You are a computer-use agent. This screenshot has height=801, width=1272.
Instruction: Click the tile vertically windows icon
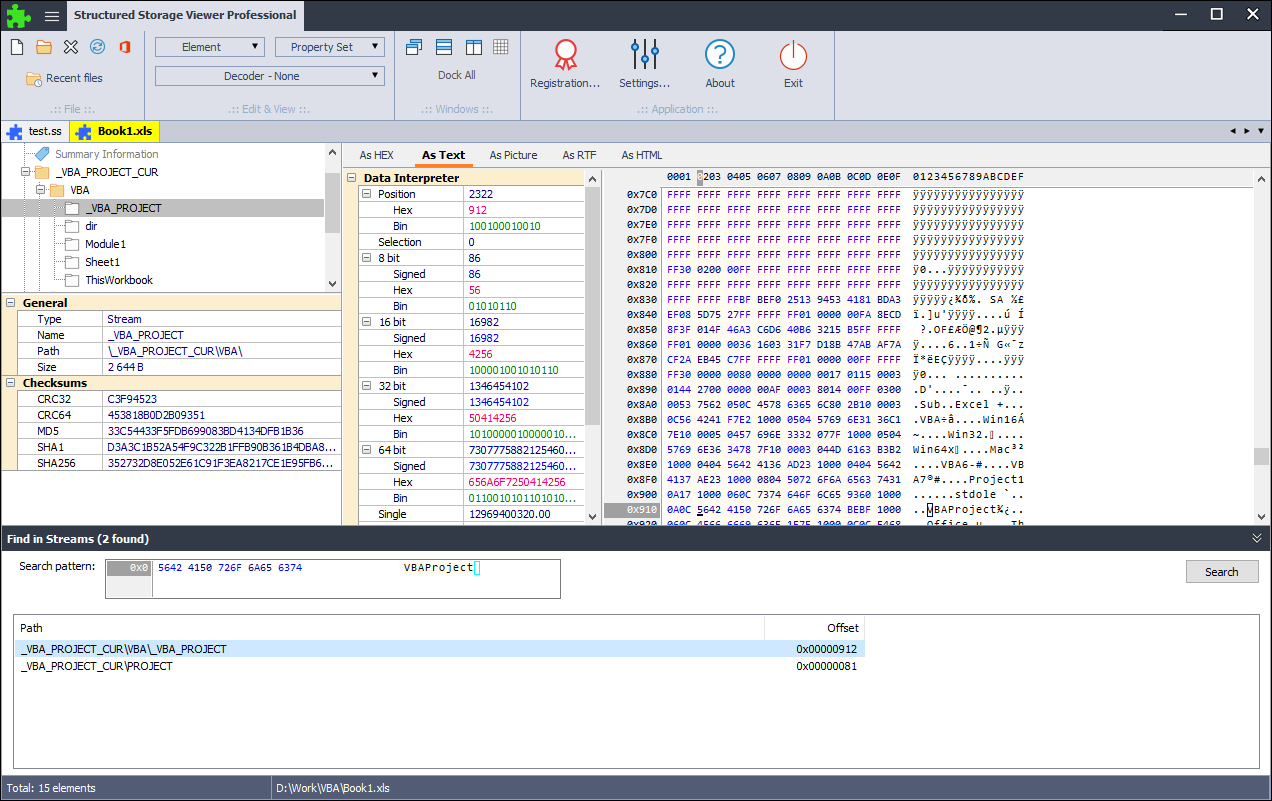pos(473,47)
